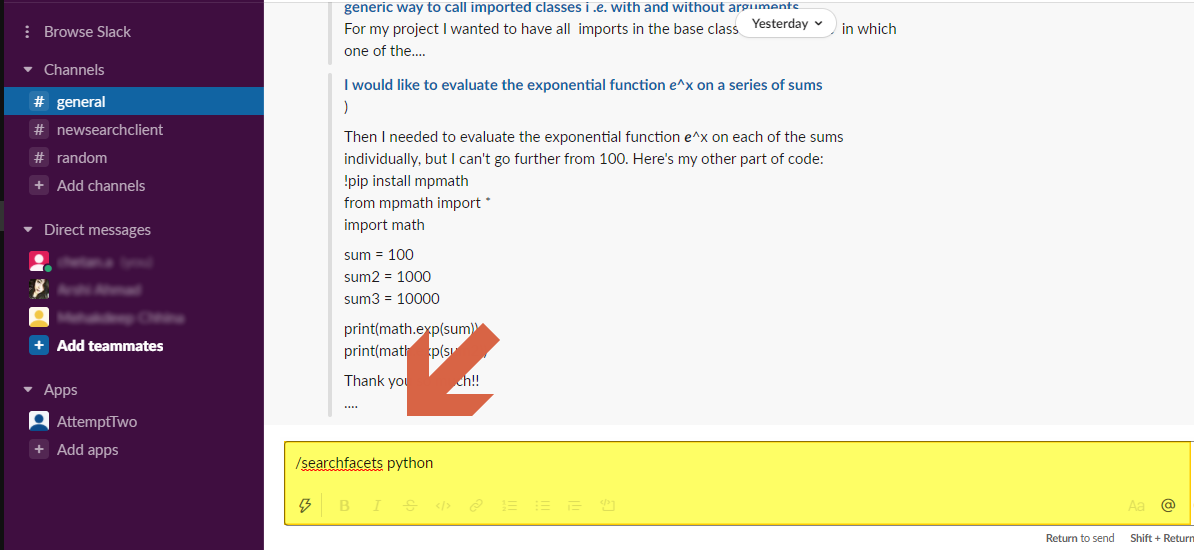Viewport: 1194px width, 550px height.
Task: Click Add teammates
Action: 109,346
